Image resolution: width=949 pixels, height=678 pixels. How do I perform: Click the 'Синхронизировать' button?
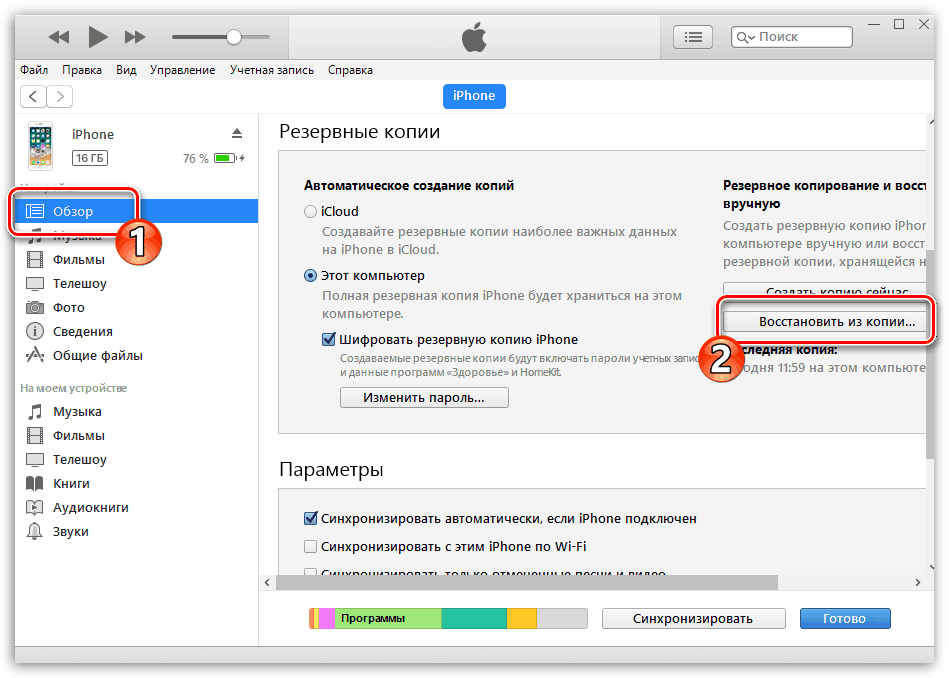point(692,619)
